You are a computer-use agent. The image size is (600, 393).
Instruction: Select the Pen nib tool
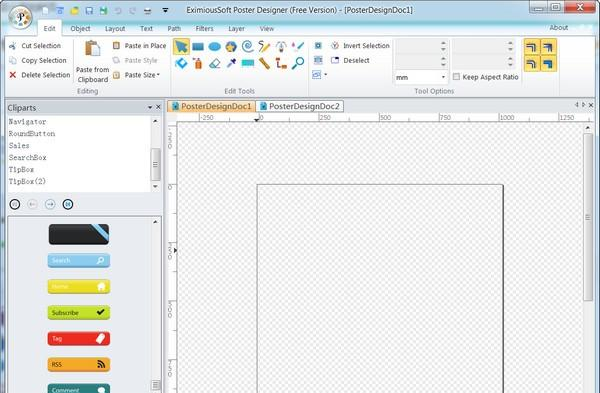pos(281,47)
